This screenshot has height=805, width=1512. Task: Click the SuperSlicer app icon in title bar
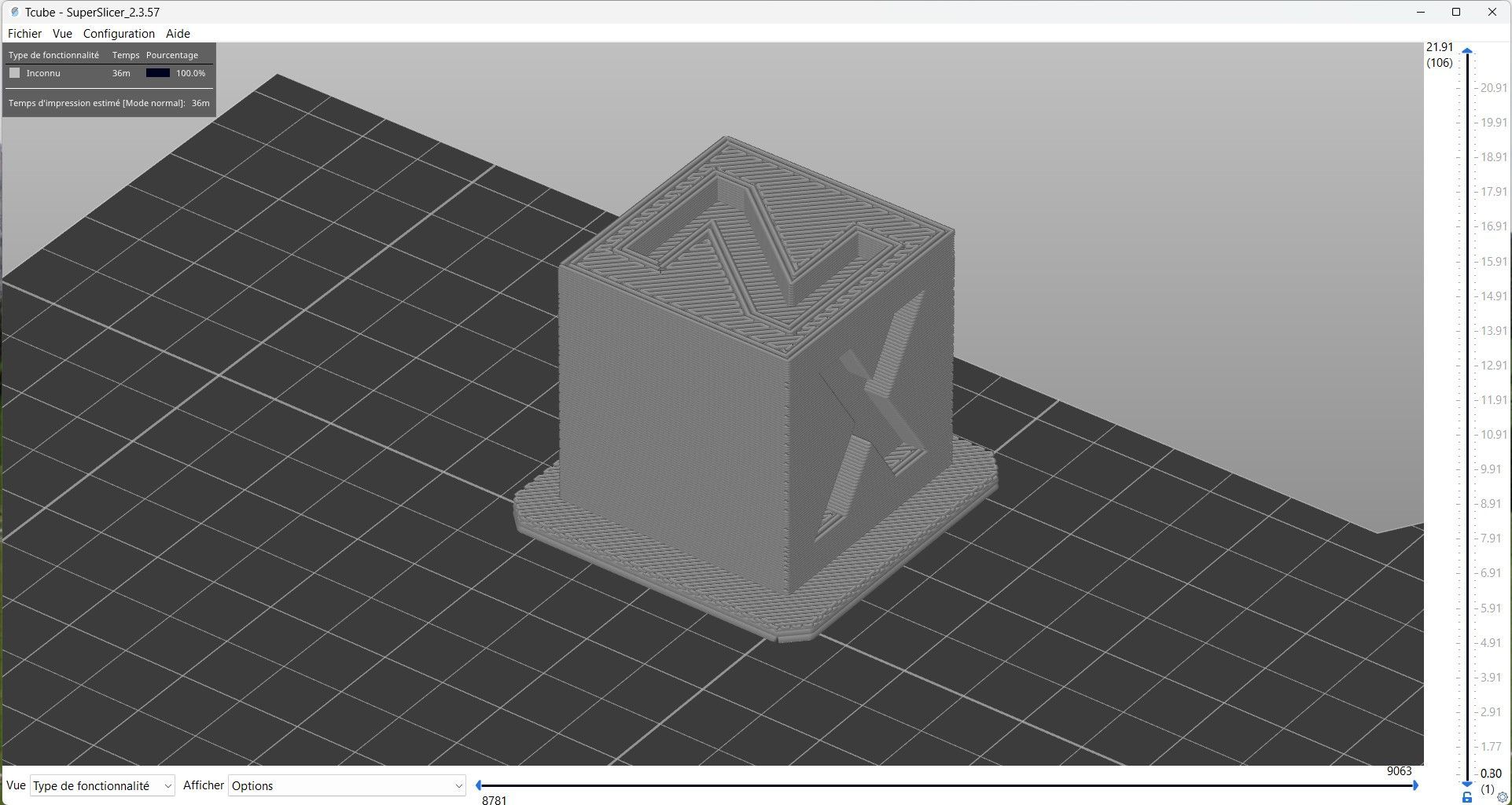(14, 12)
